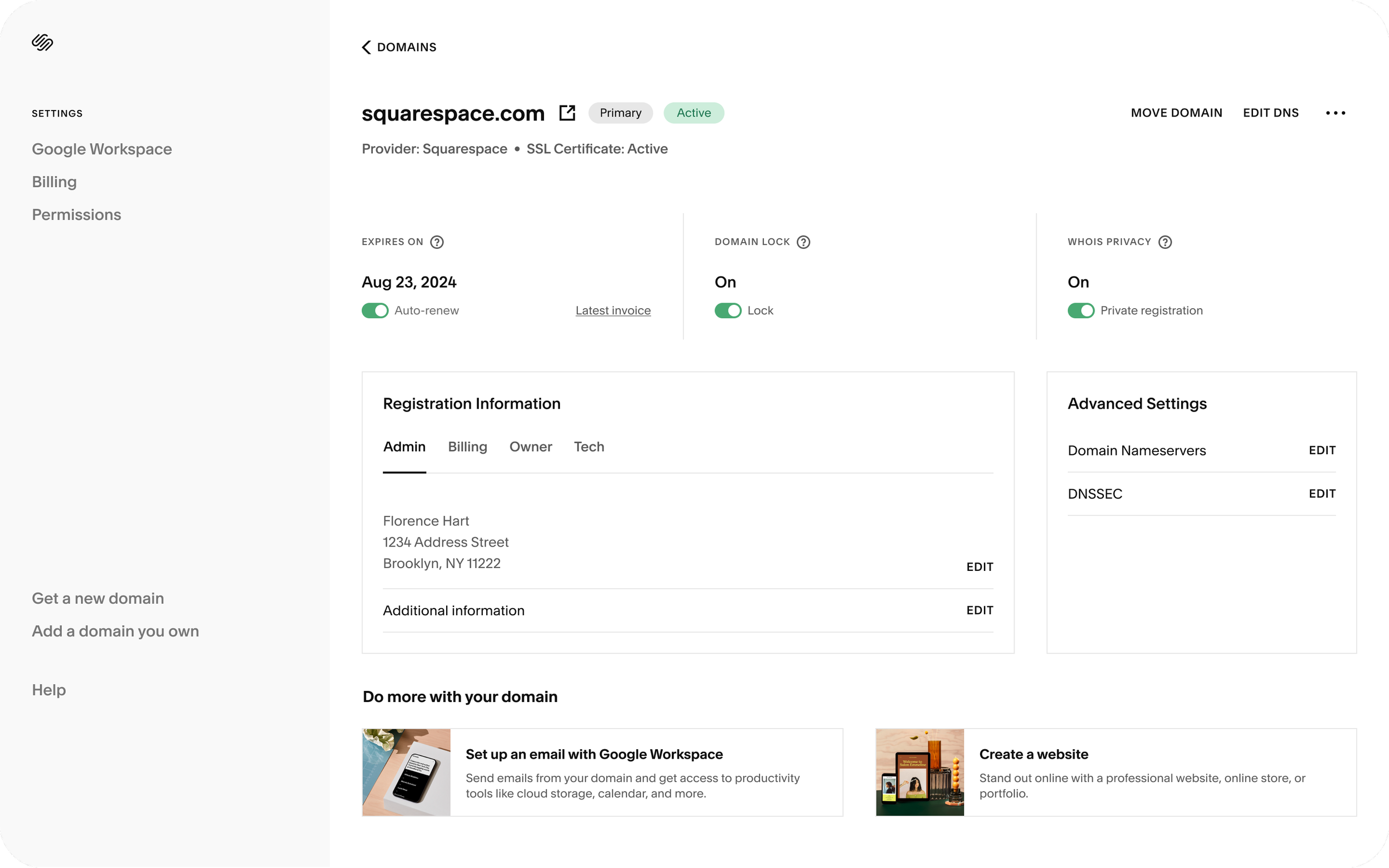
Task: Click the Squarespace logo icon
Action: (x=42, y=42)
